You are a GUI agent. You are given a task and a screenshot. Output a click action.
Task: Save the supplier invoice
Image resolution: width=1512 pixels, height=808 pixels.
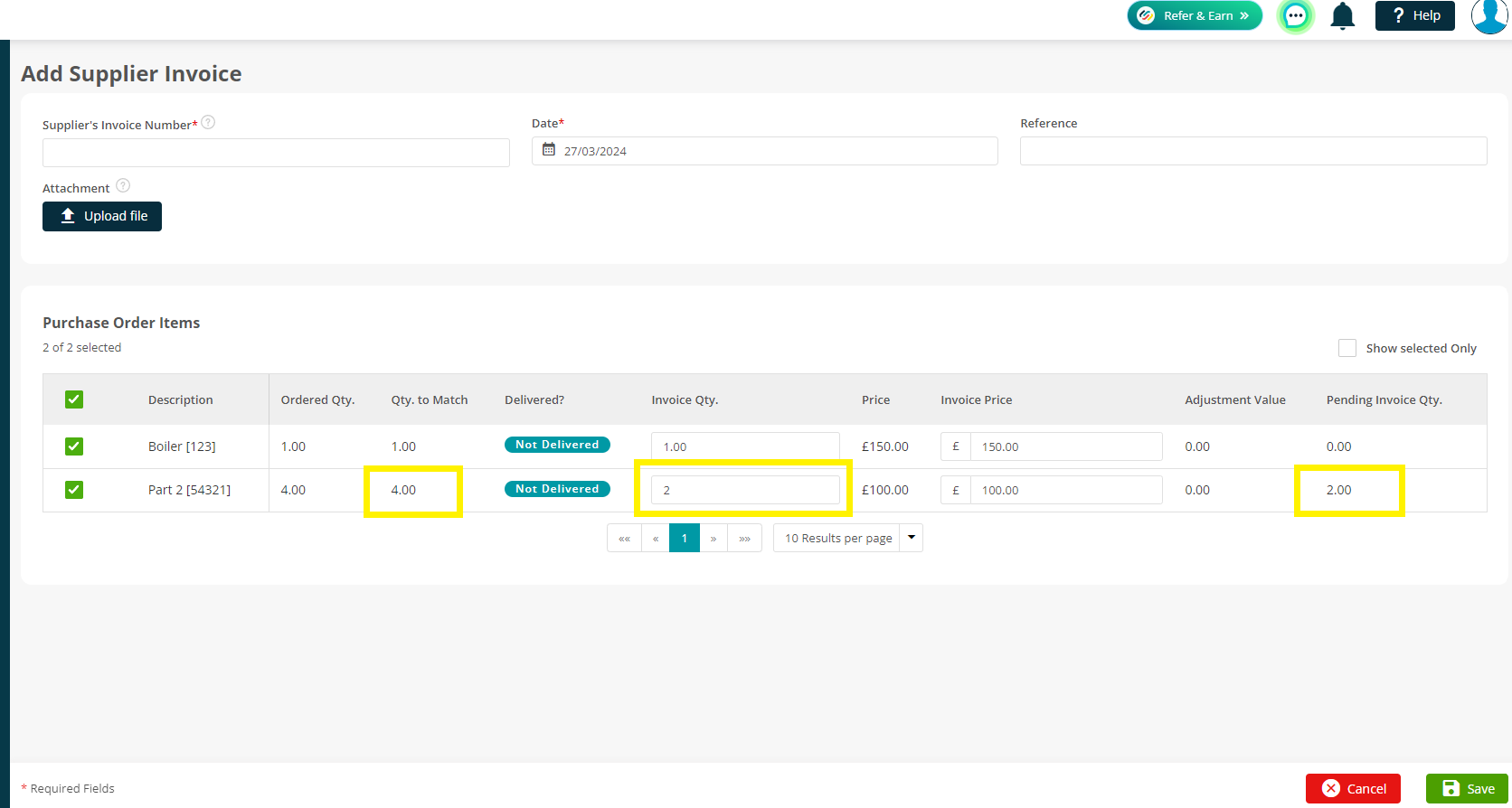(x=1467, y=789)
